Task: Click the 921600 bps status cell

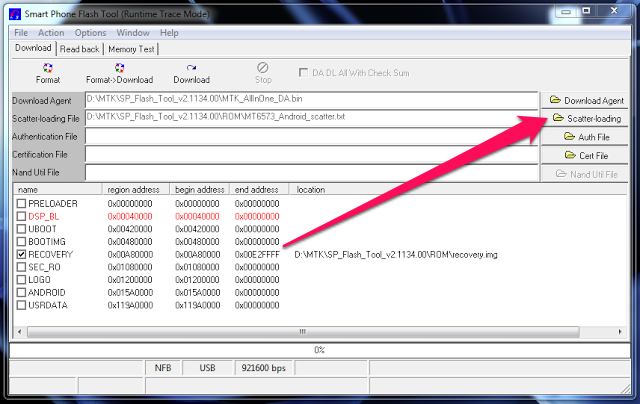Action: tap(263, 368)
